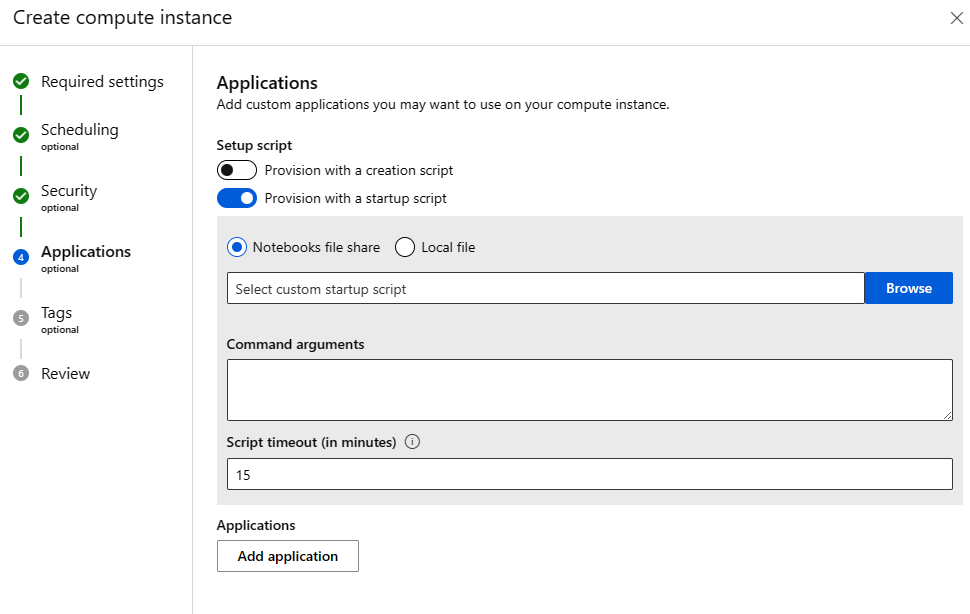Click the Scheduling step checkmark icon
Screen dimensions: 970x614
21,135
